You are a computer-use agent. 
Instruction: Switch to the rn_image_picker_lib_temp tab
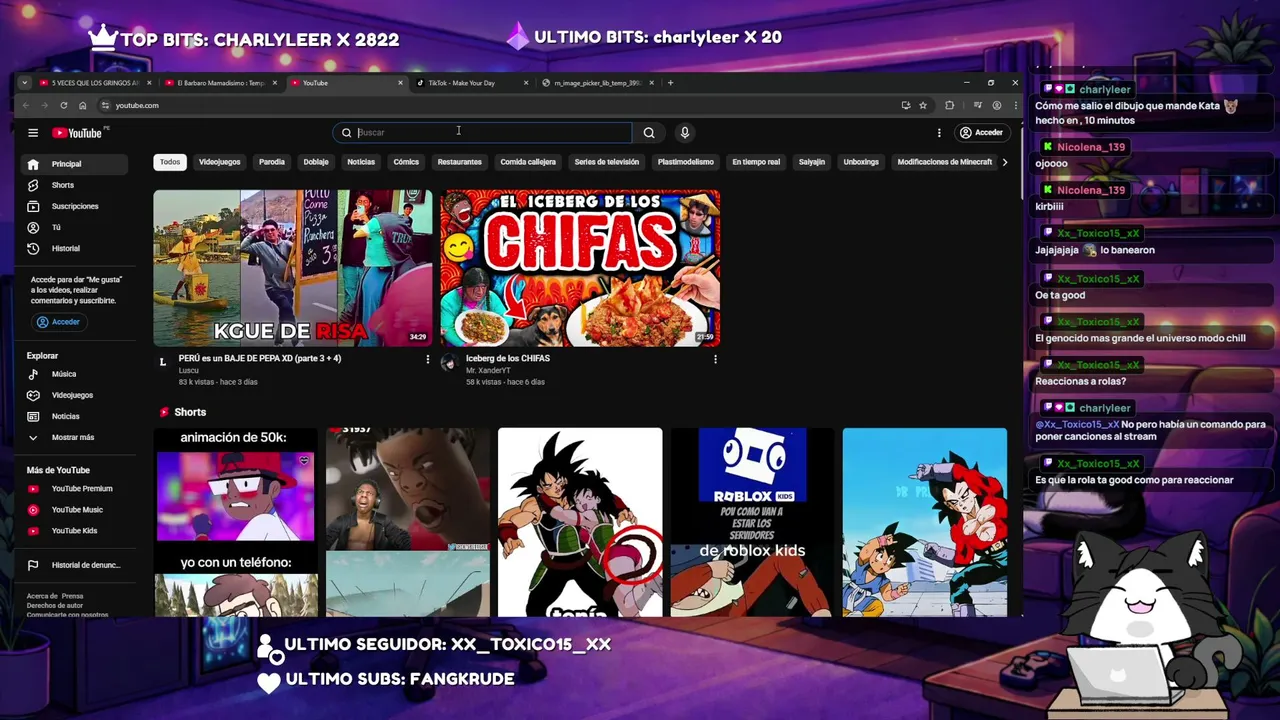coord(598,83)
